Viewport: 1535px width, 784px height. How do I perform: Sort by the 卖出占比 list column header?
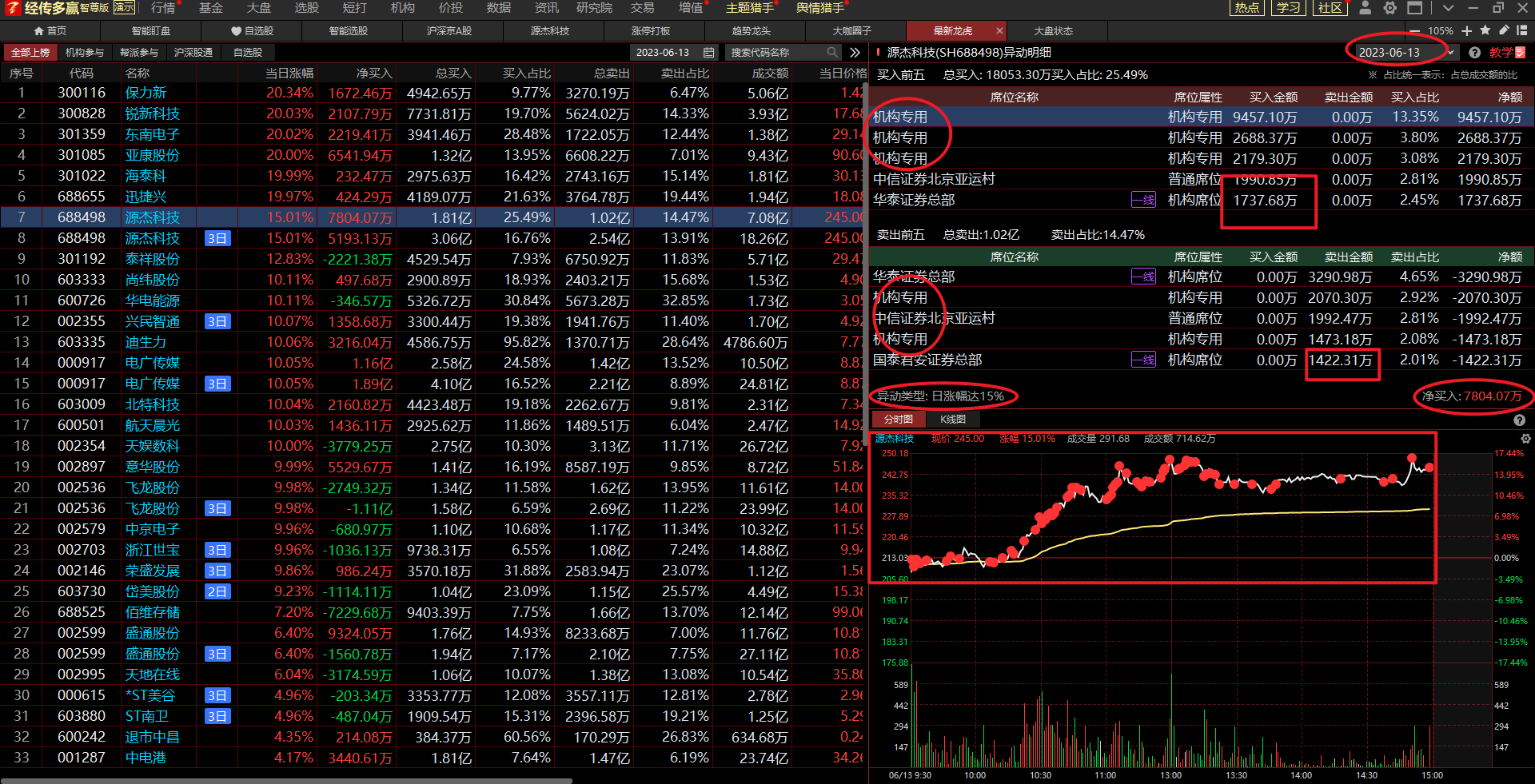pos(684,73)
